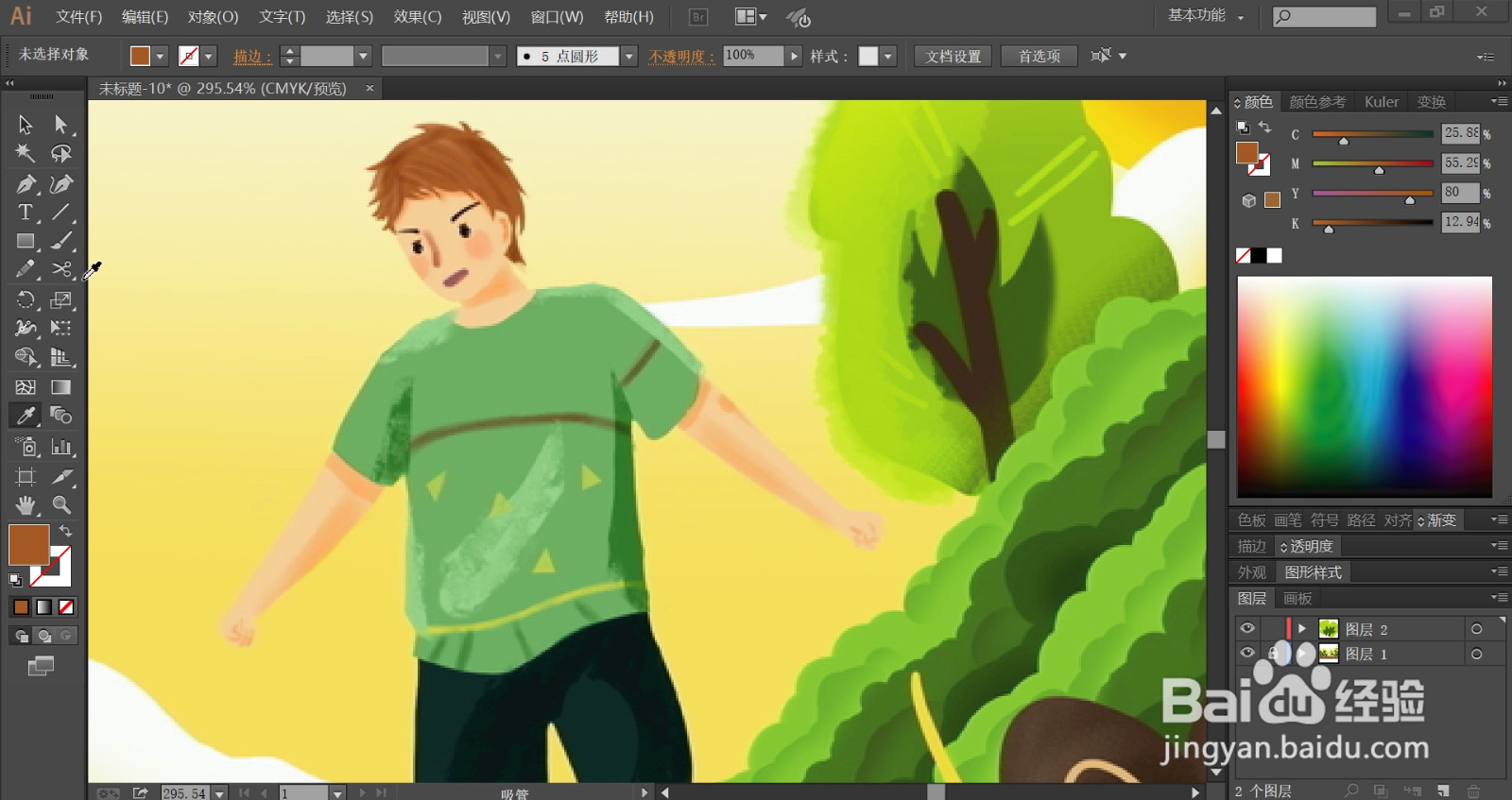Hide layer 图层 1 visibility eye

coord(1247,653)
